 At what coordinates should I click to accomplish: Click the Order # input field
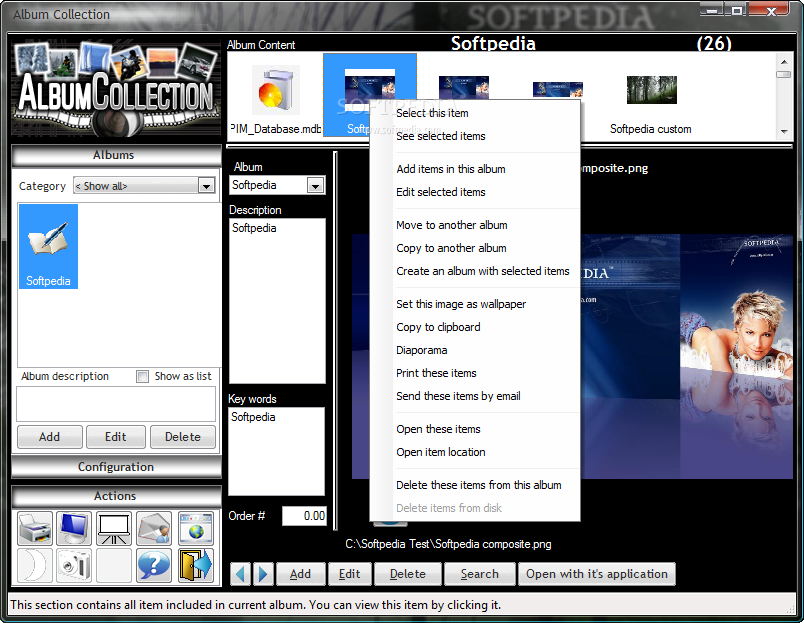click(304, 516)
